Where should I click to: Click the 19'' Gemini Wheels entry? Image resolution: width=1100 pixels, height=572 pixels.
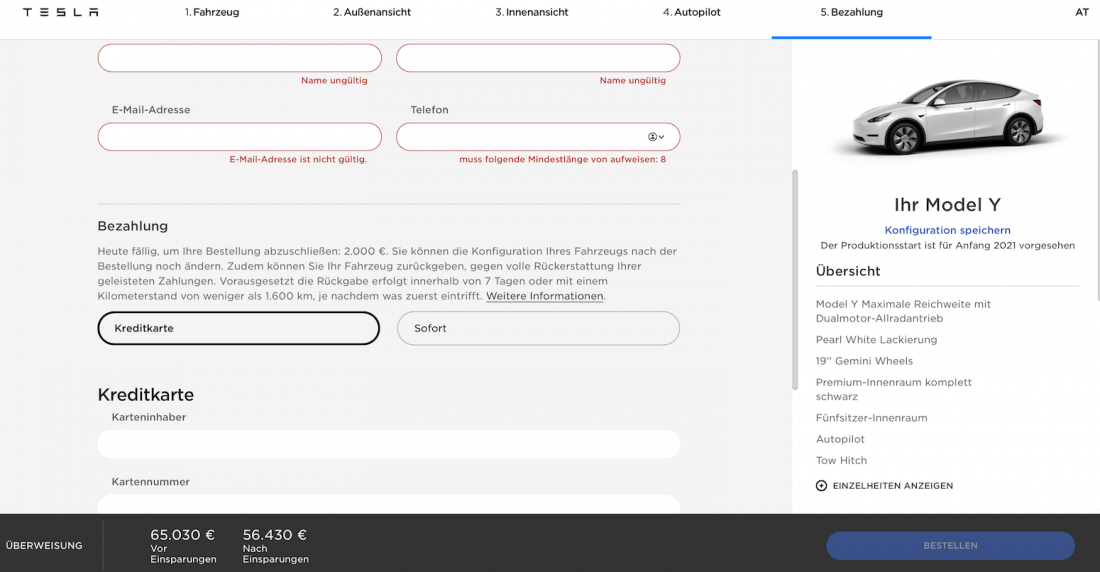[x=864, y=361]
